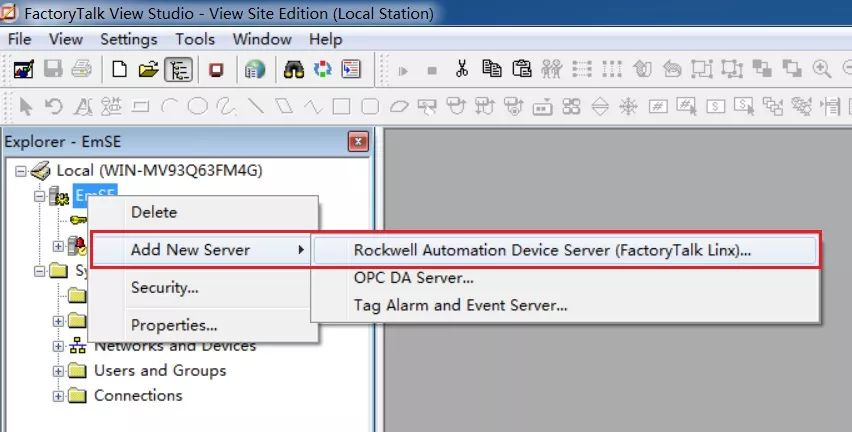Click the binoculars find icon
The image size is (852, 432).
click(x=293, y=69)
